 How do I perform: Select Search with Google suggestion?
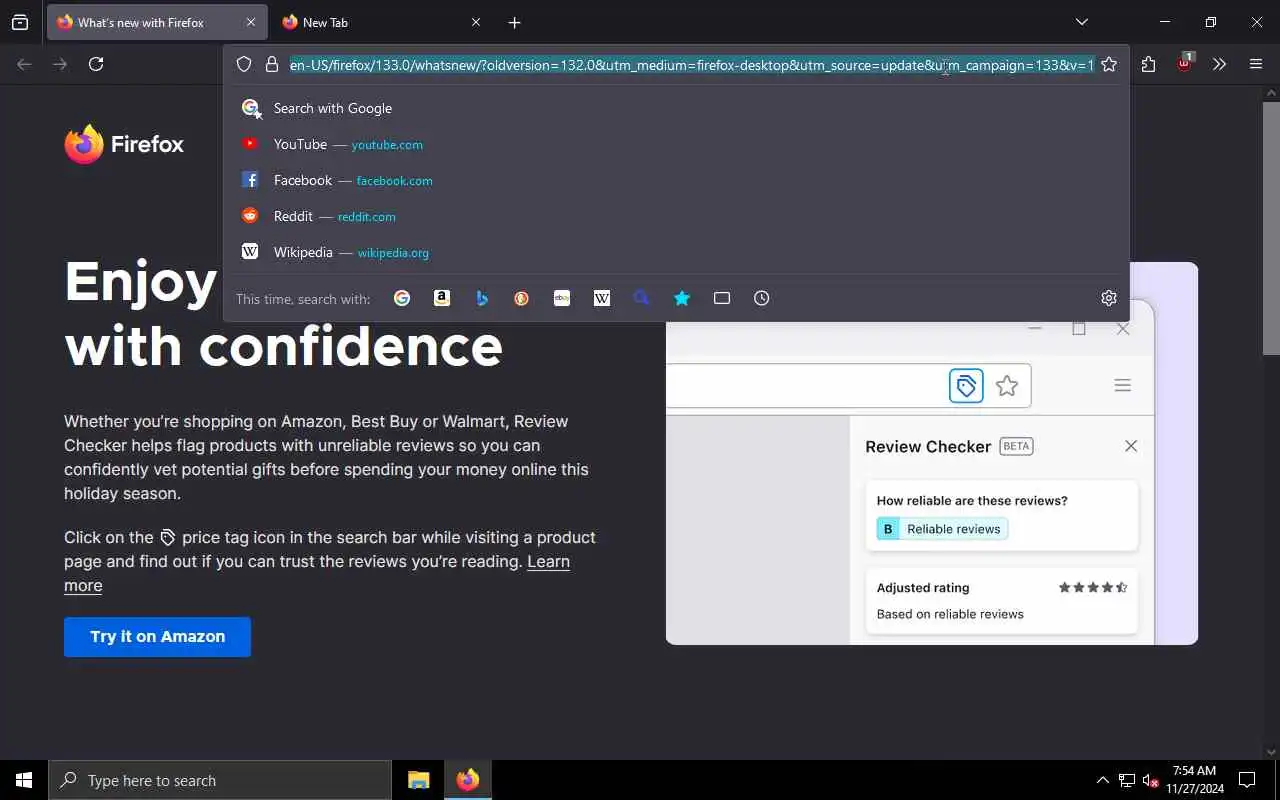[x=676, y=108]
